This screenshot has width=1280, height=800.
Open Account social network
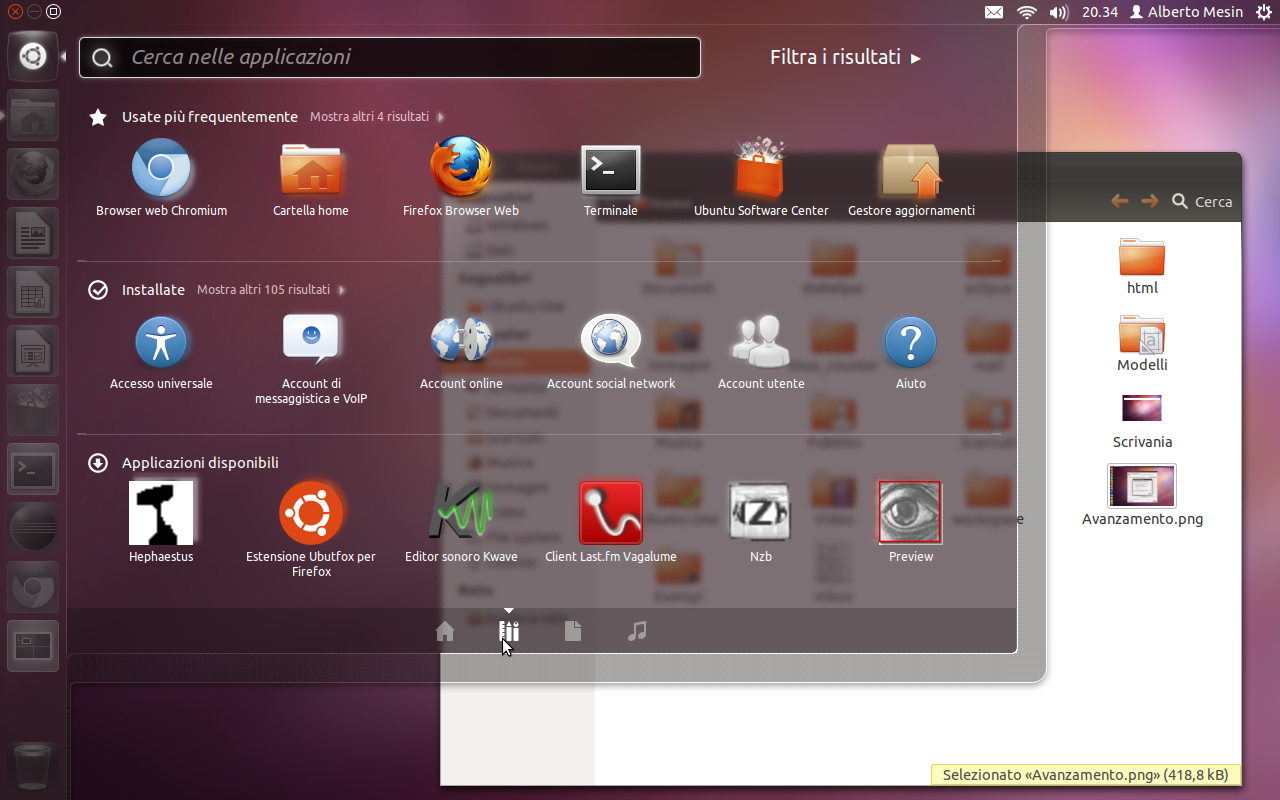(611, 340)
